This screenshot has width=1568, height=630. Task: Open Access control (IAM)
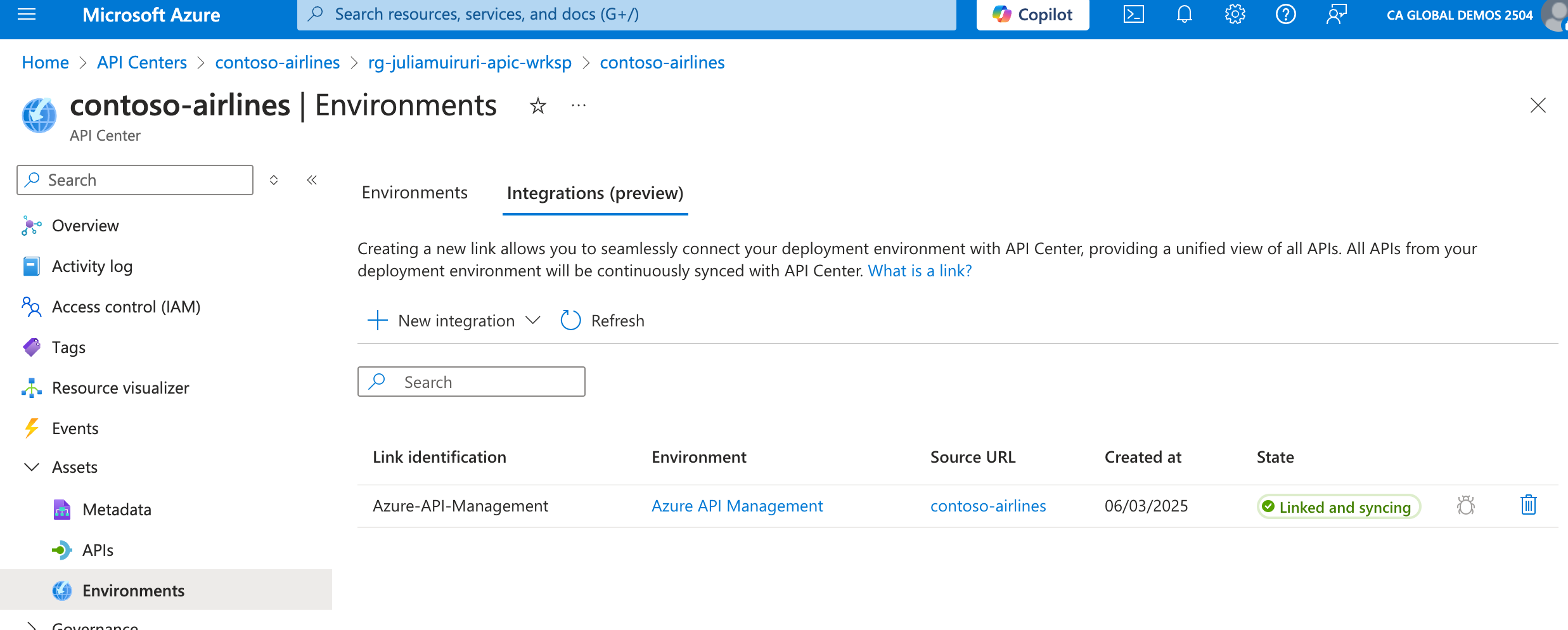(126, 307)
